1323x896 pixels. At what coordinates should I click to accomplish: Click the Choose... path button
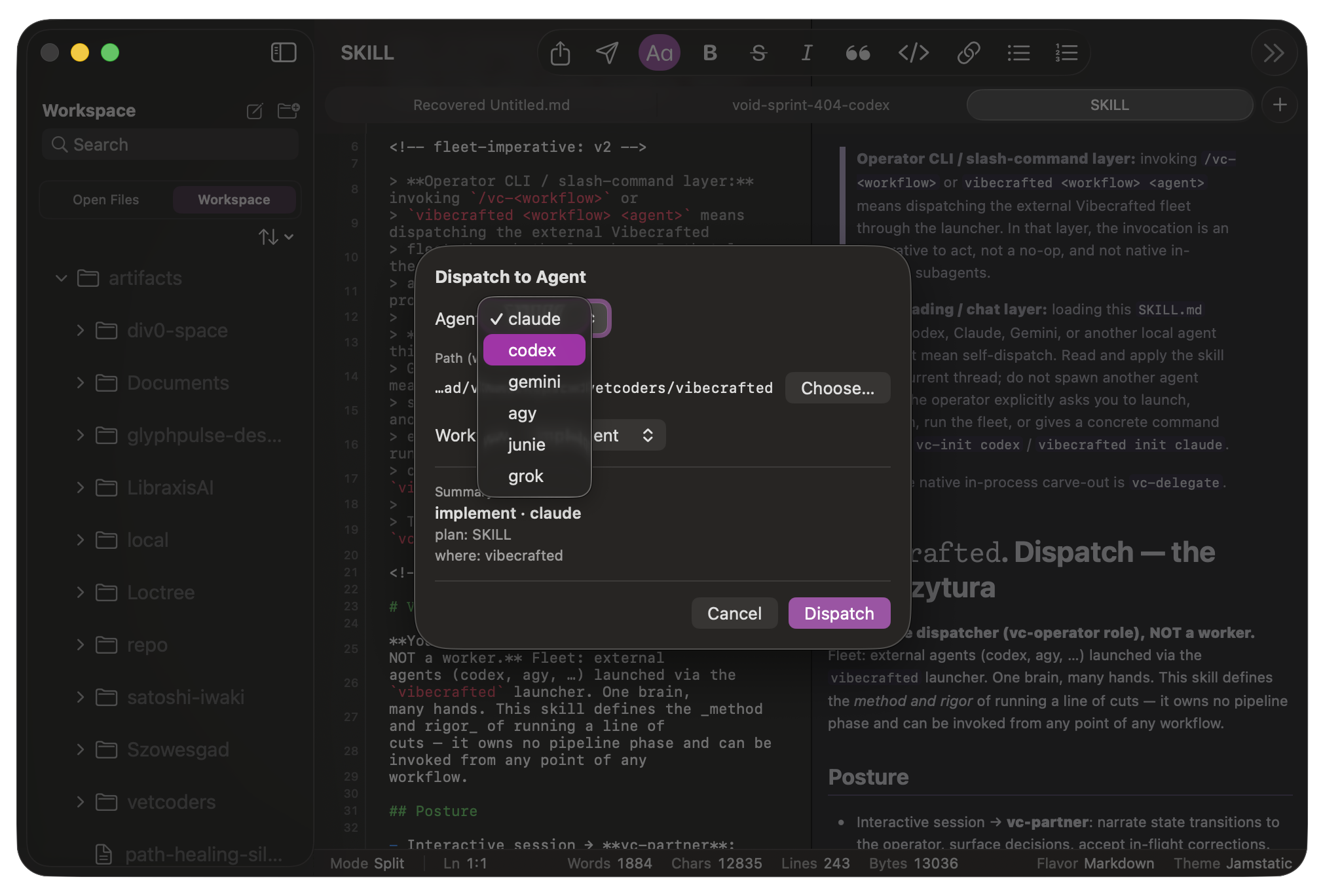pos(838,388)
